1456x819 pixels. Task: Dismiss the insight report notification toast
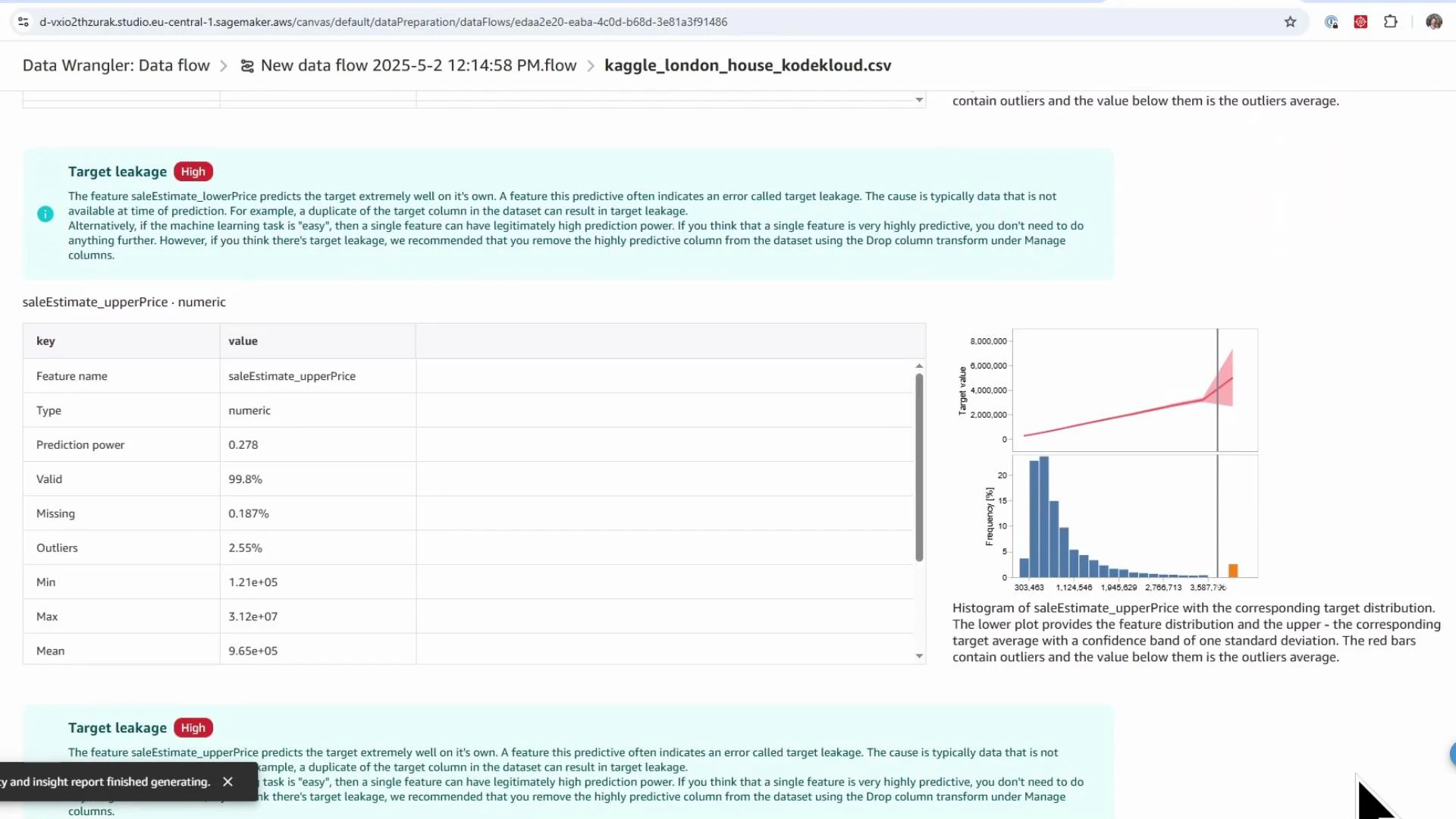coord(228,781)
